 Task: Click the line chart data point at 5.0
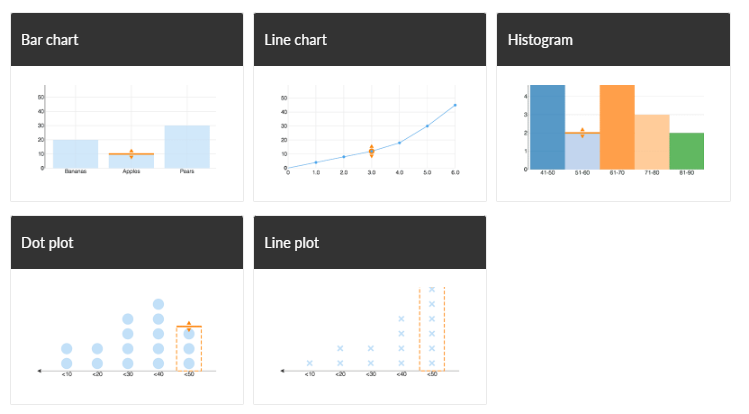(427, 126)
